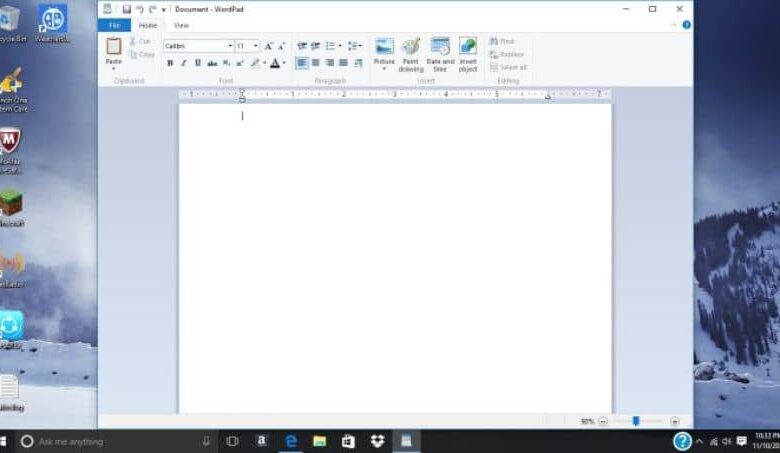The image size is (780, 453).
Task: Click the Decrease indent icon
Action: 301,46
